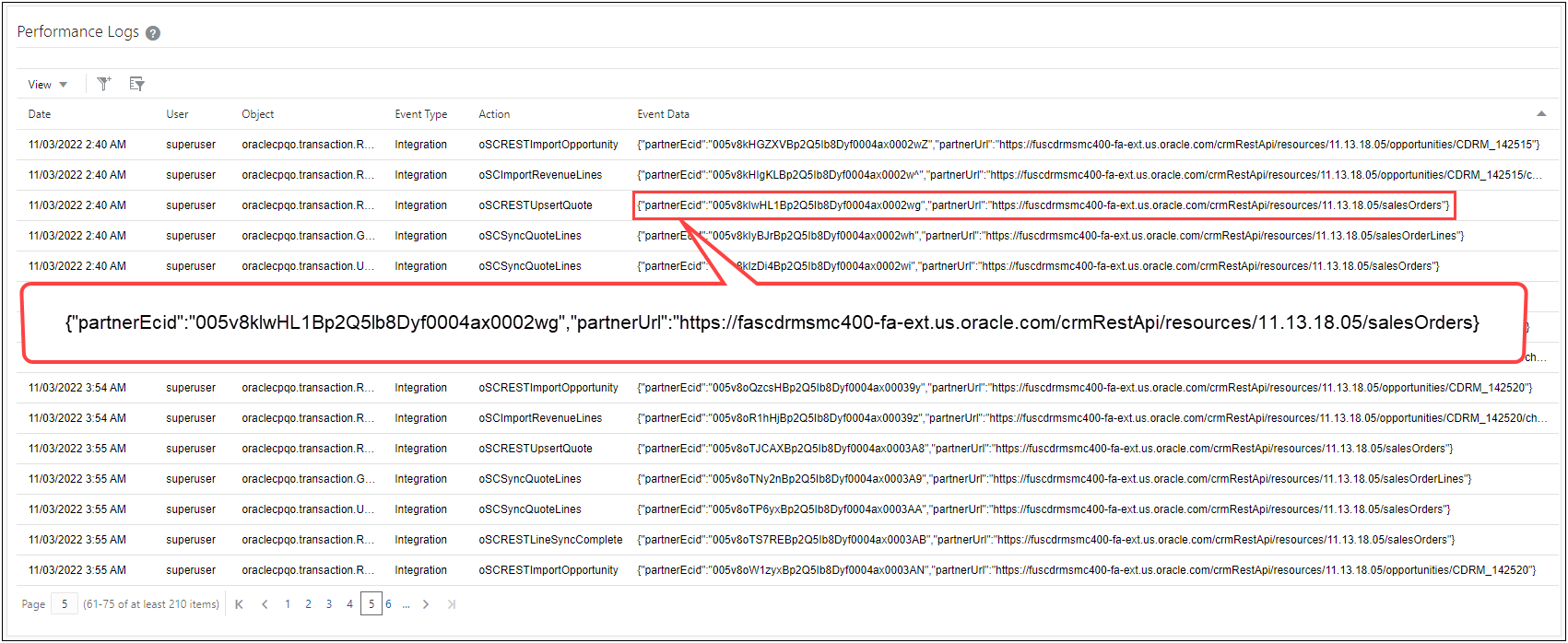Go to page 6 in pagination

click(388, 604)
